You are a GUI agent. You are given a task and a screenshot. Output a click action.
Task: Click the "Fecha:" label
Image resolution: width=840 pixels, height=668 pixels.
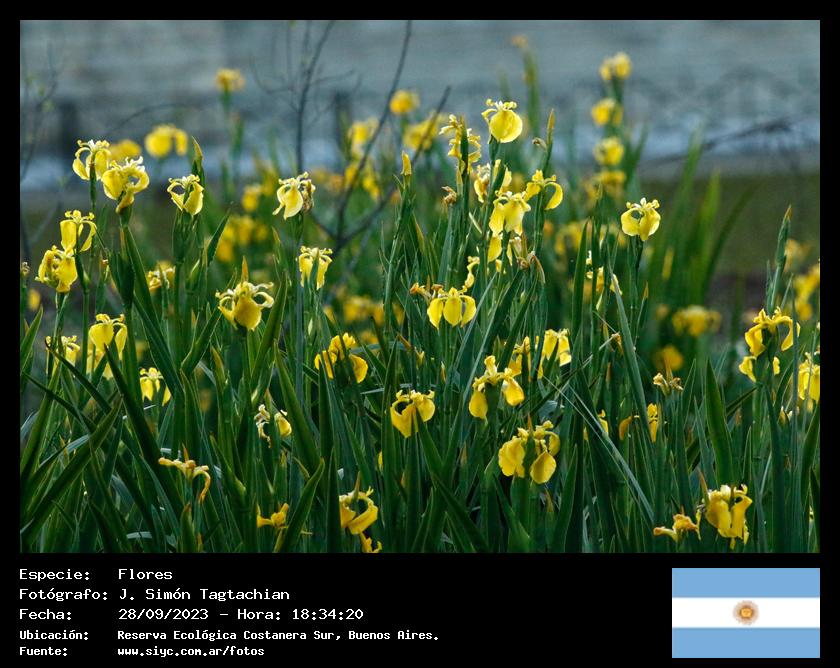pyautogui.click(x=46, y=614)
